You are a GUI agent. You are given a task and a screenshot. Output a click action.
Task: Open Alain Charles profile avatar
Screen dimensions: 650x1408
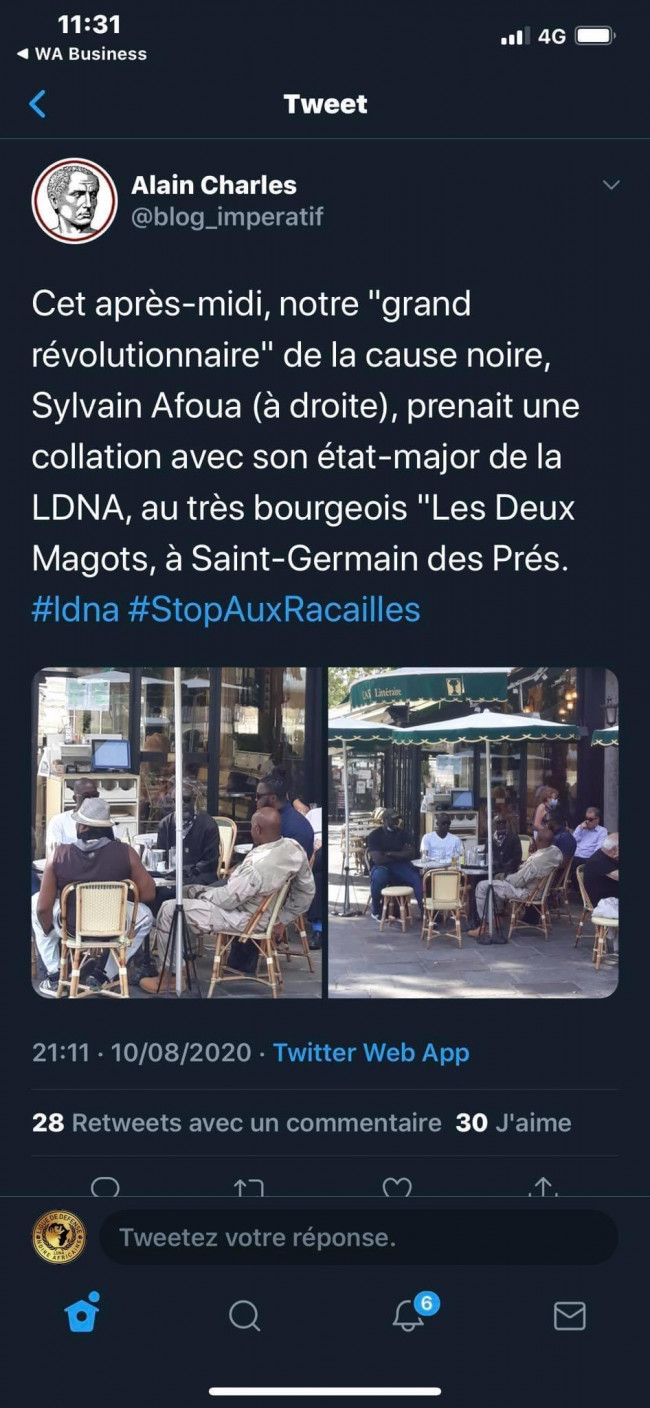pyautogui.click(x=74, y=201)
